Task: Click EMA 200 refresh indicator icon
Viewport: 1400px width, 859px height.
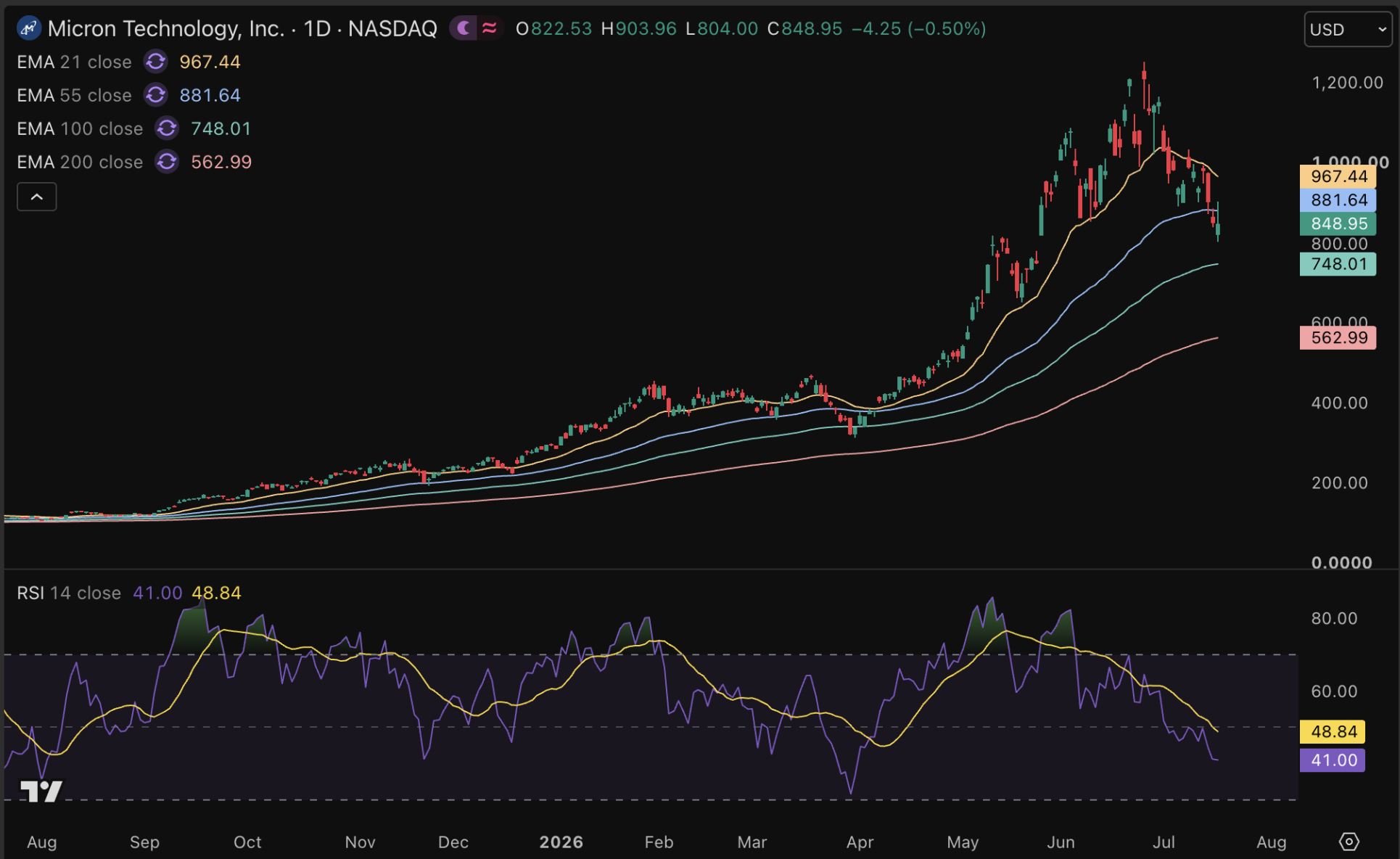Action: (167, 162)
